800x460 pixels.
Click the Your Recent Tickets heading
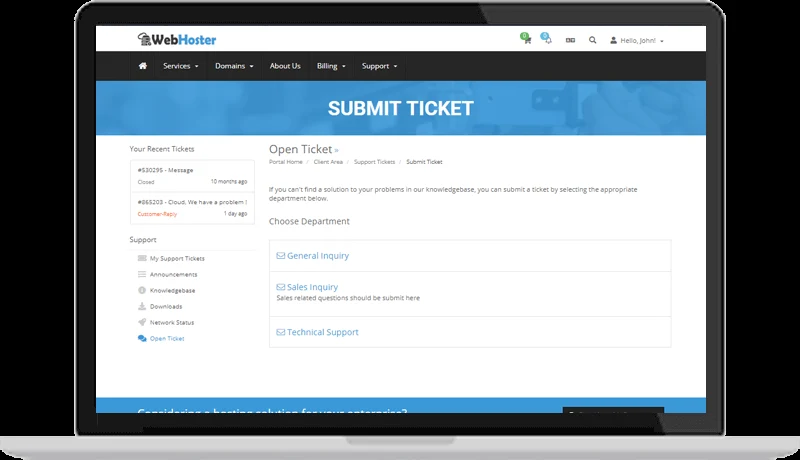162,149
